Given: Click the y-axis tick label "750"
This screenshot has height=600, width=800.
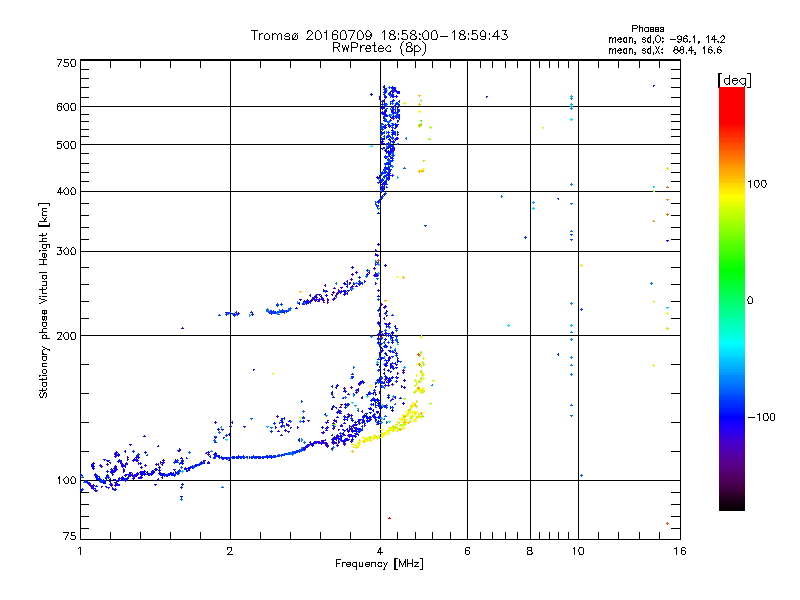Looking at the screenshot, I should click(66, 63).
